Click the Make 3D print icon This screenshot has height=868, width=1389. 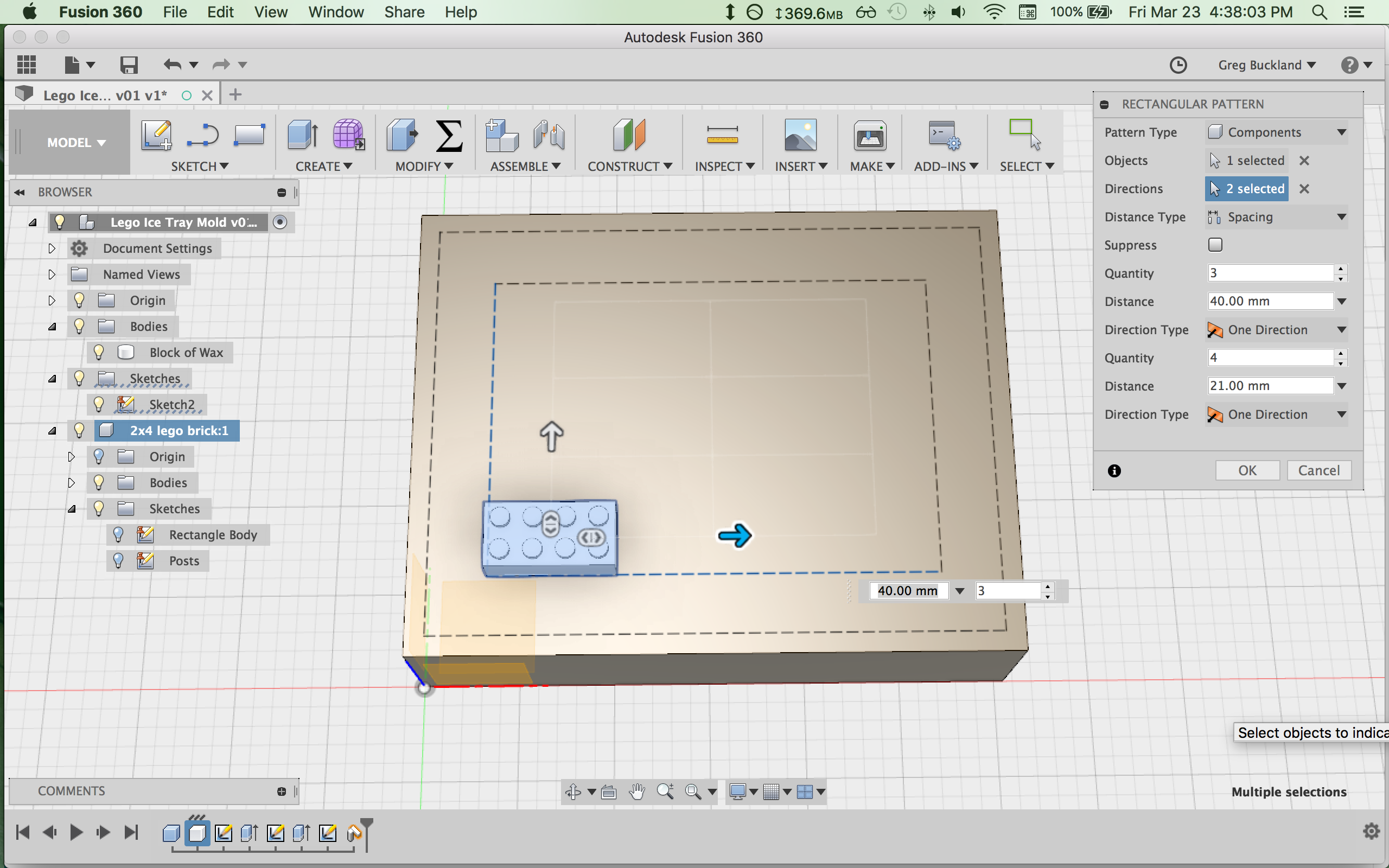pos(870,136)
